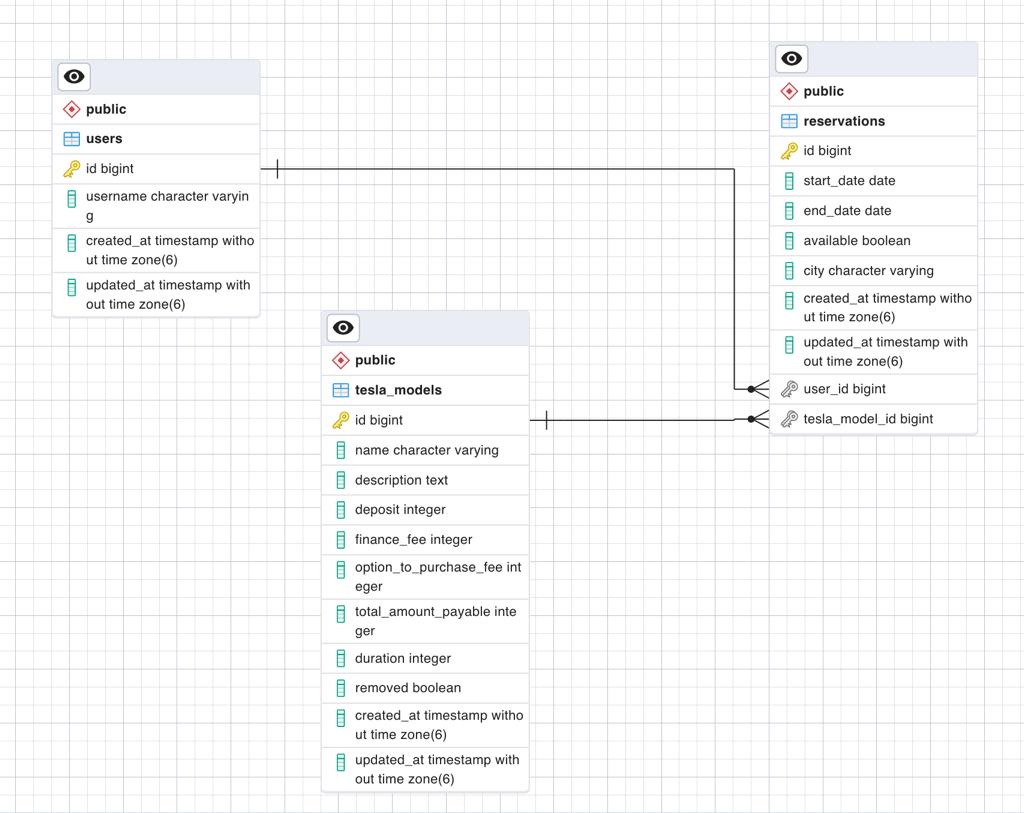Toggle eye visibility on tesla_models table
This screenshot has height=813, width=1024.
pyautogui.click(x=343, y=328)
